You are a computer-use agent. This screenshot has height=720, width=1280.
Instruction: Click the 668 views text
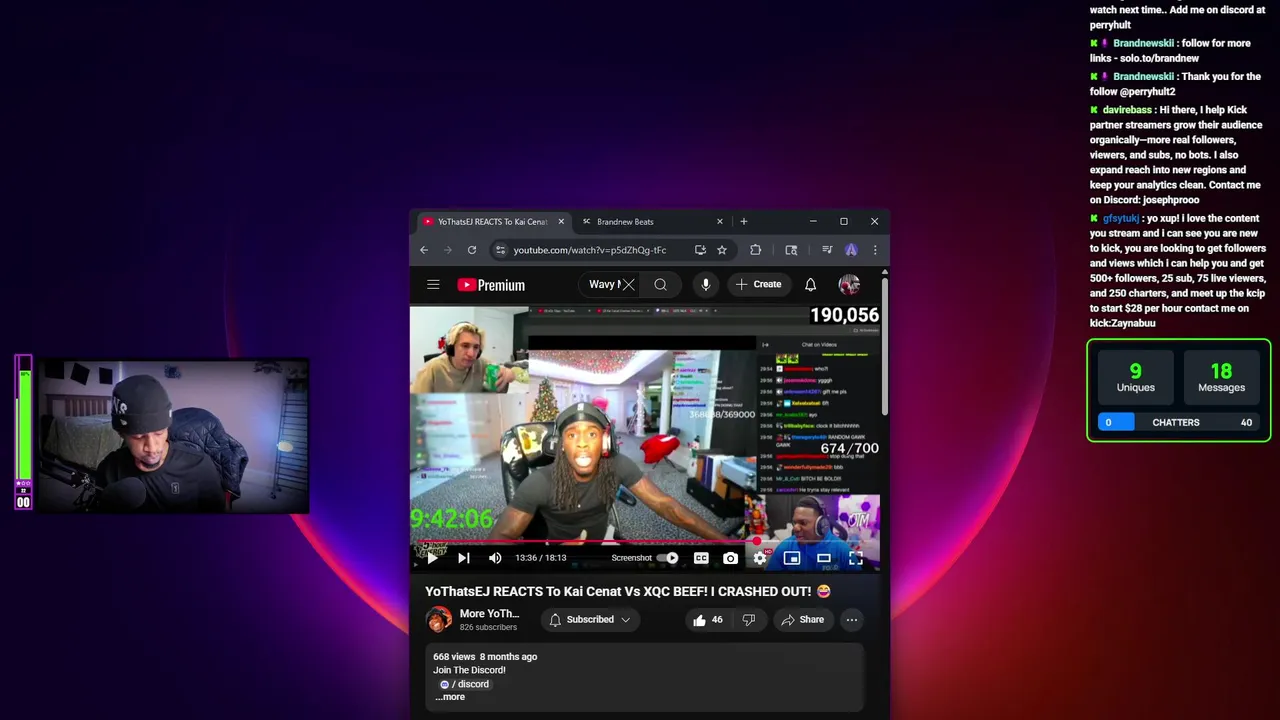(454, 657)
